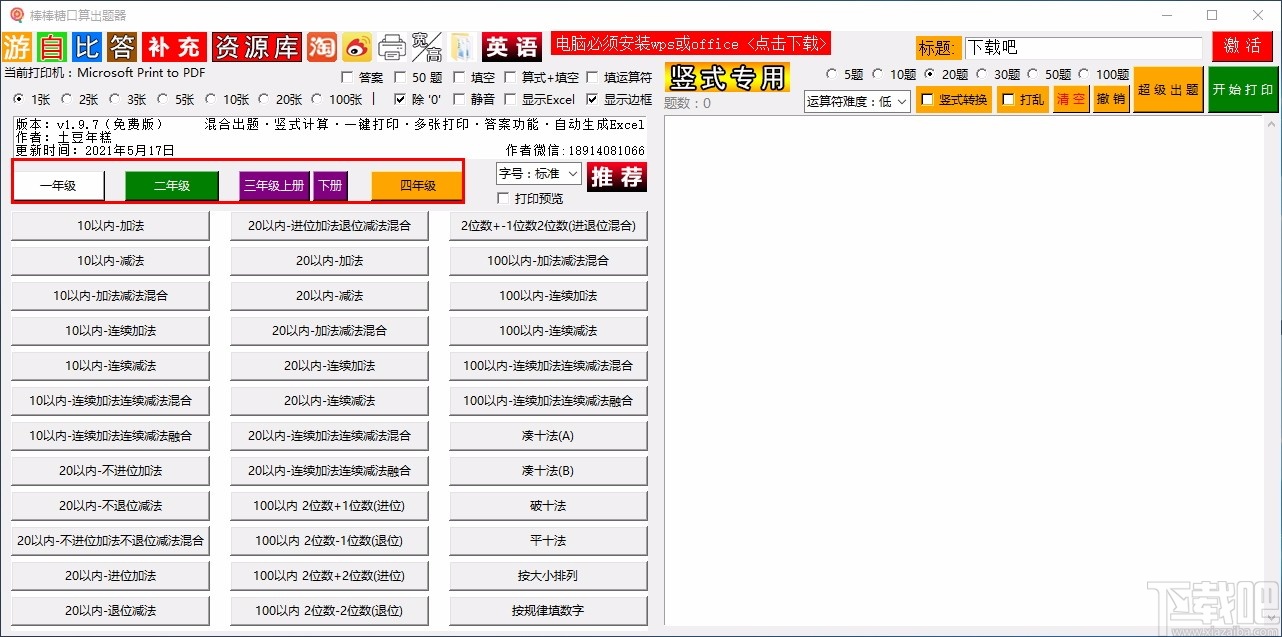Click the 清空 clear slider-styled control

coord(1071,98)
